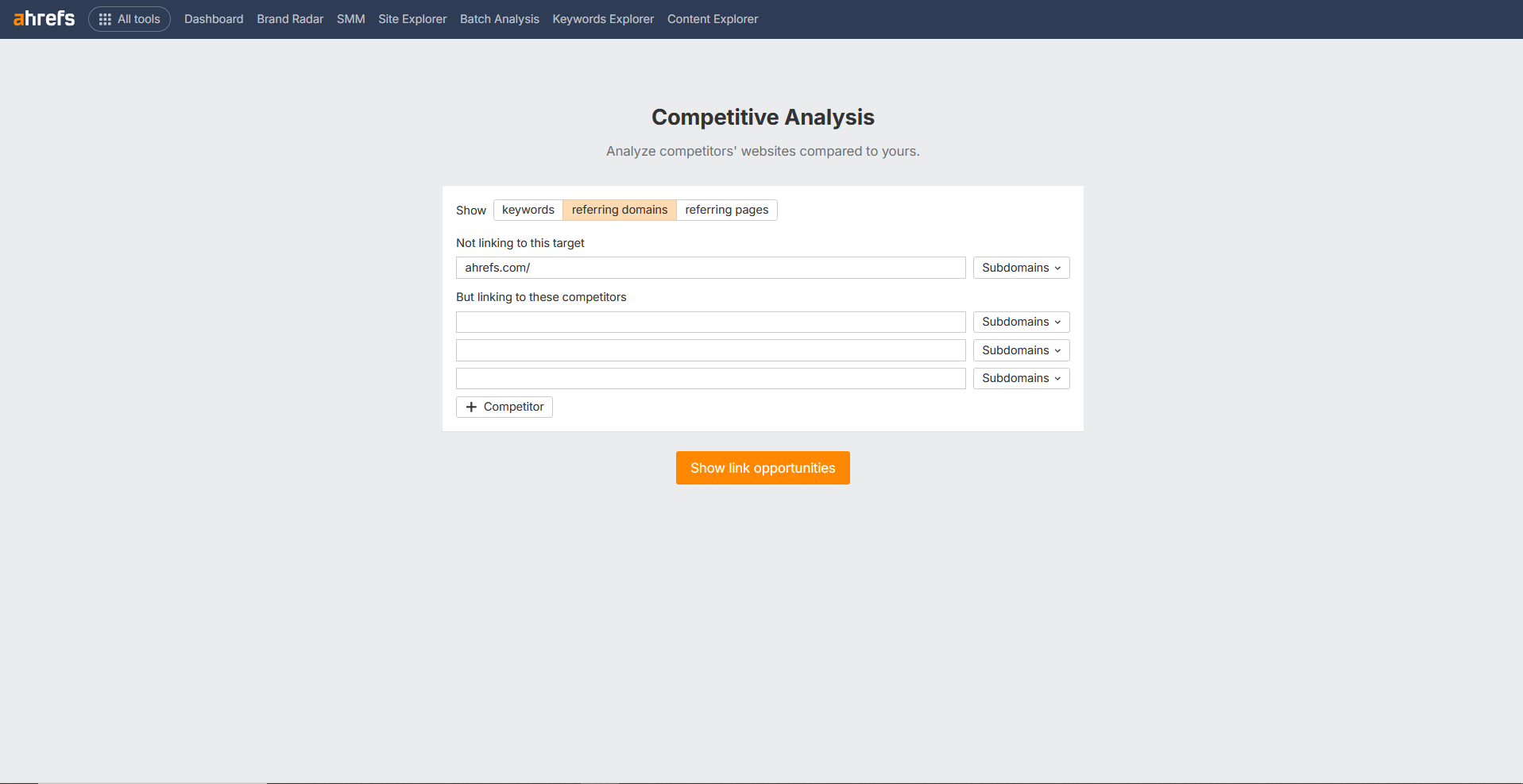
Task: Navigate to Keywords Explorer
Action: [x=603, y=19]
